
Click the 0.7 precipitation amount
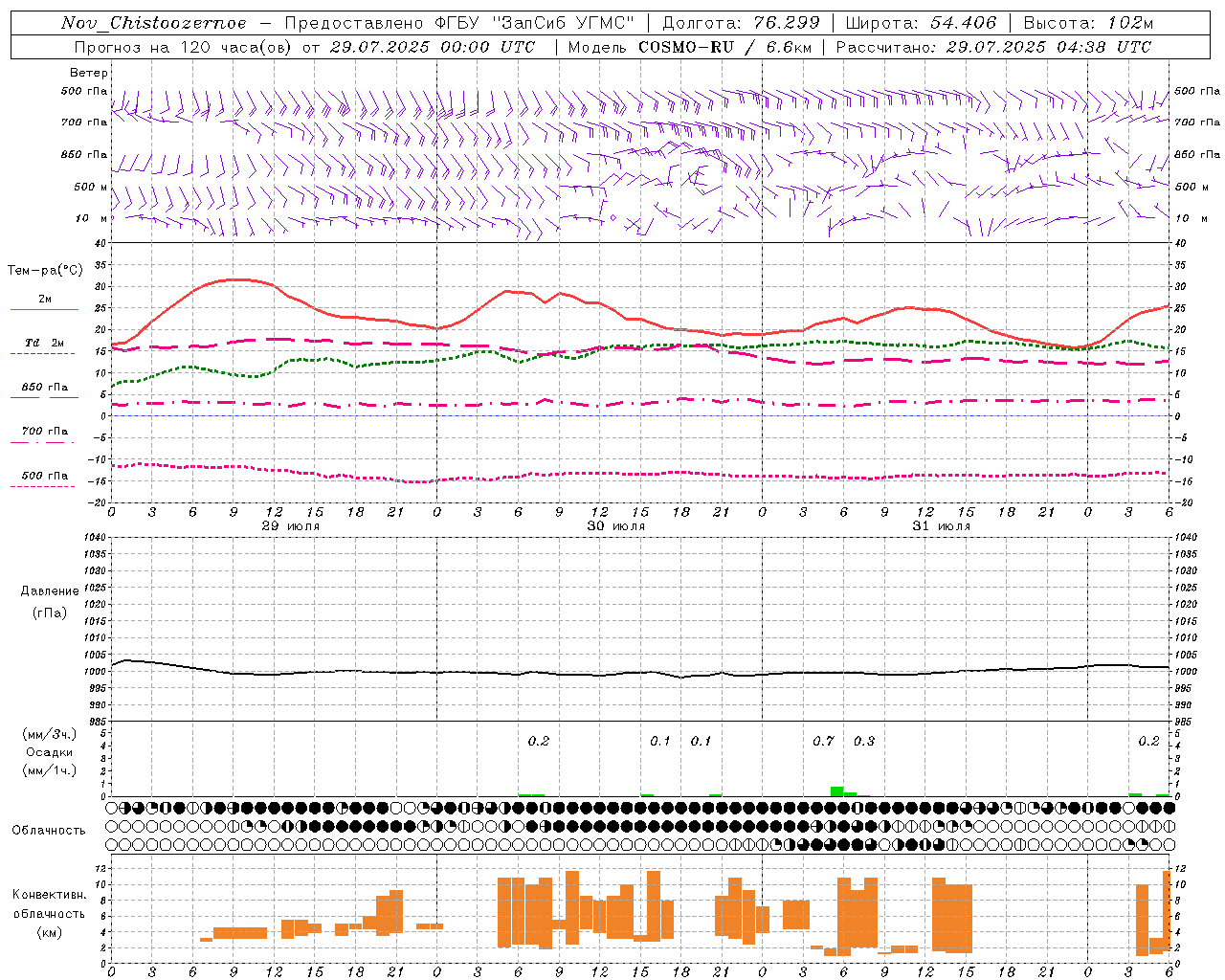click(x=823, y=741)
